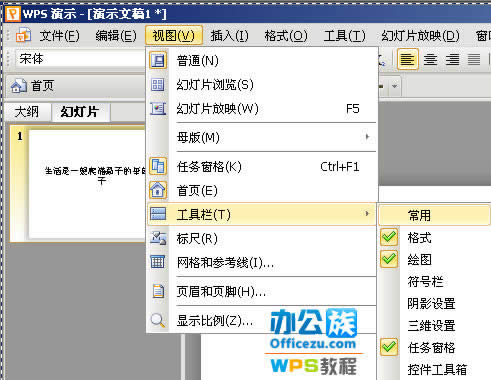The height and width of the screenshot is (380, 491).
Task: Apply right text alignment
Action: point(452,60)
